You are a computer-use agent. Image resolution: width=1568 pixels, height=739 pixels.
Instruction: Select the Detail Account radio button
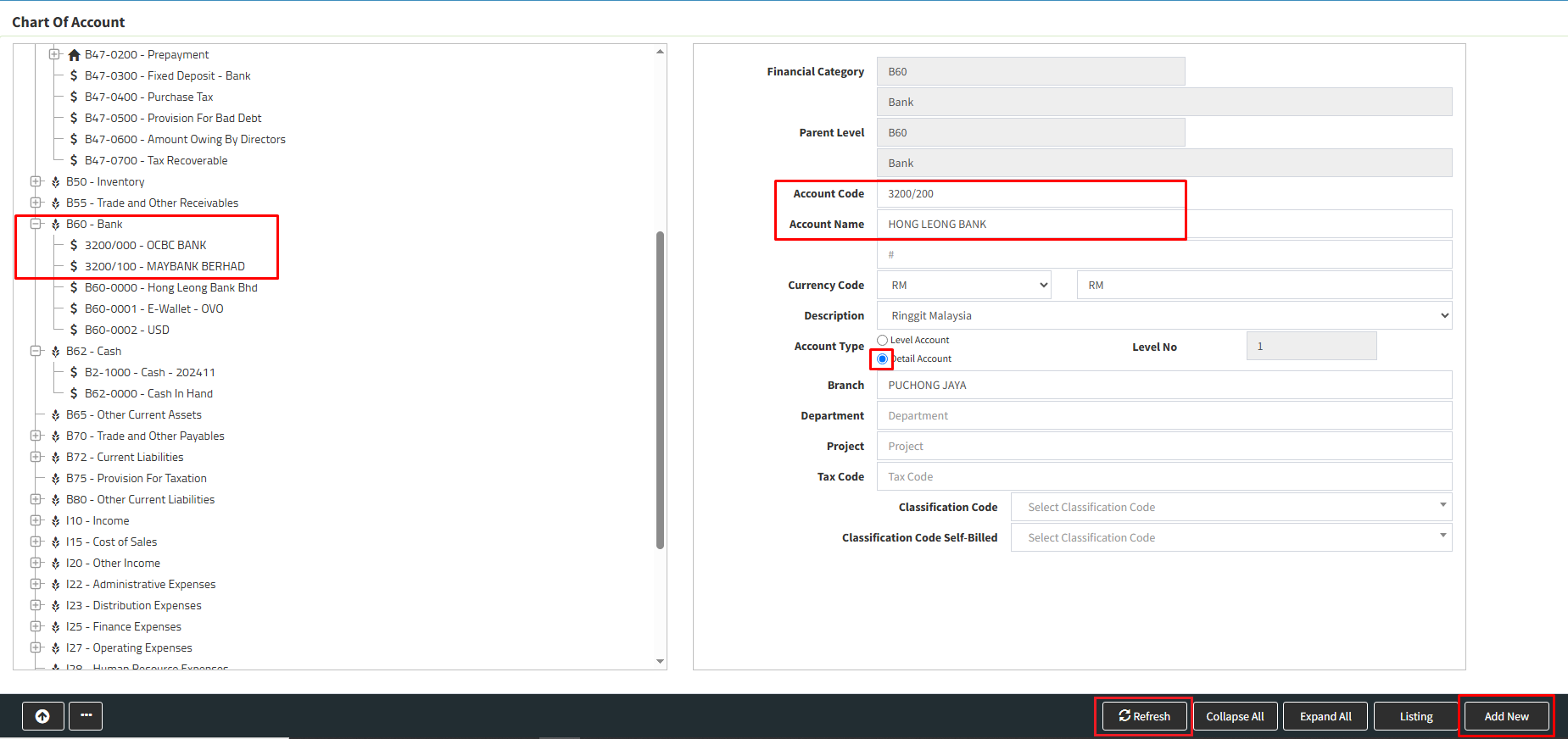(x=882, y=358)
